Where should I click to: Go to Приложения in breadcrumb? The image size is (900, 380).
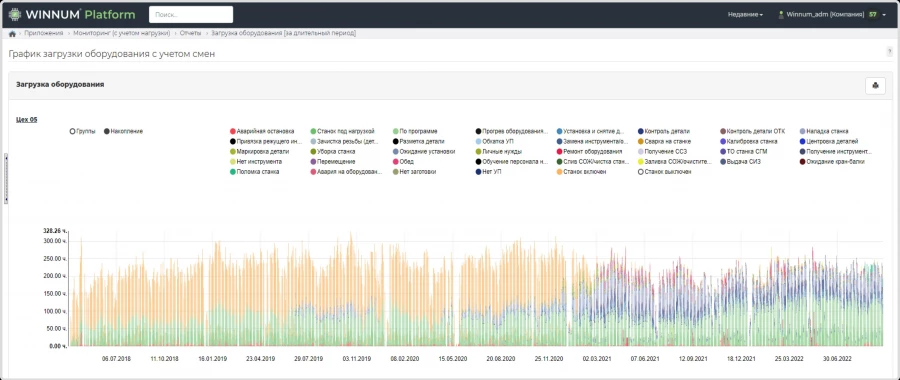(x=44, y=33)
